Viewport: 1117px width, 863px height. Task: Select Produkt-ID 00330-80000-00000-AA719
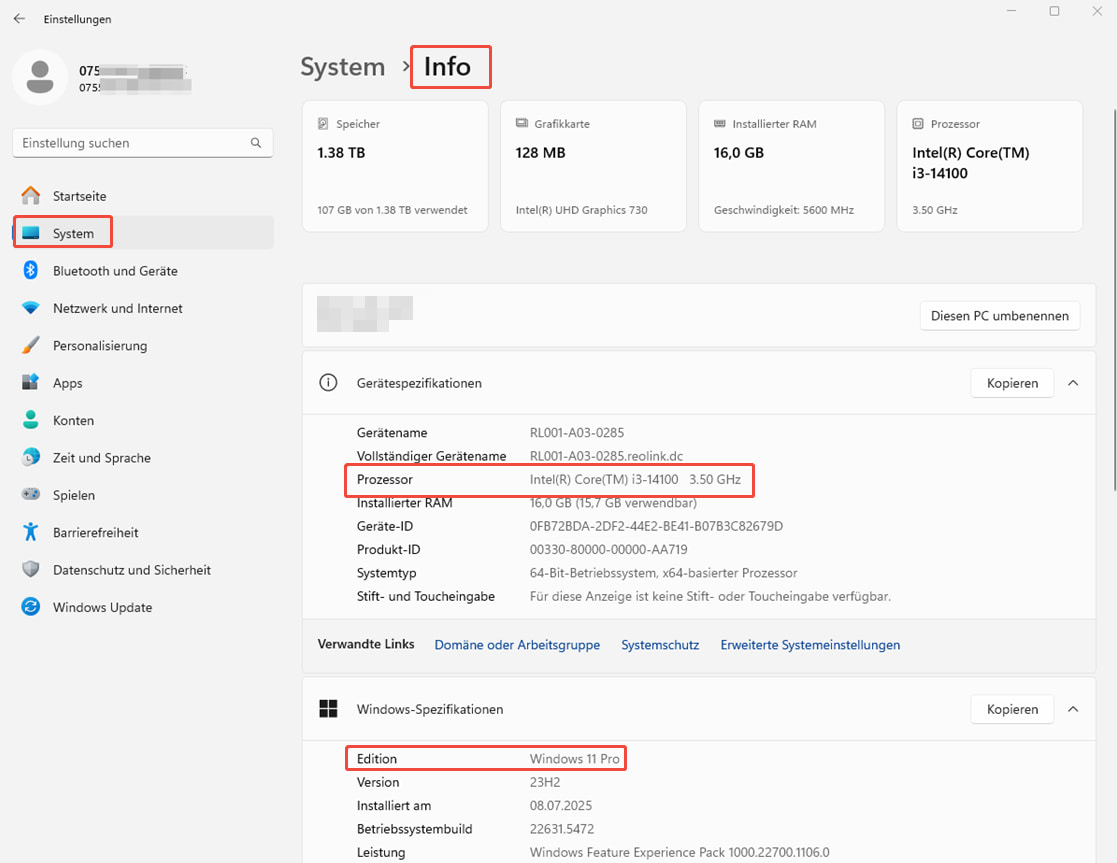tap(608, 549)
